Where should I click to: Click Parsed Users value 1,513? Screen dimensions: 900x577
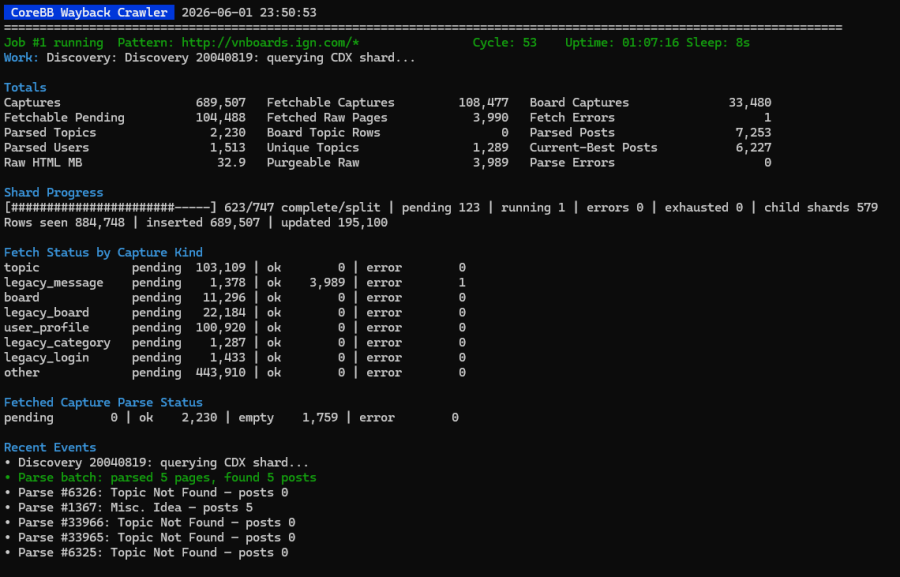click(227, 147)
